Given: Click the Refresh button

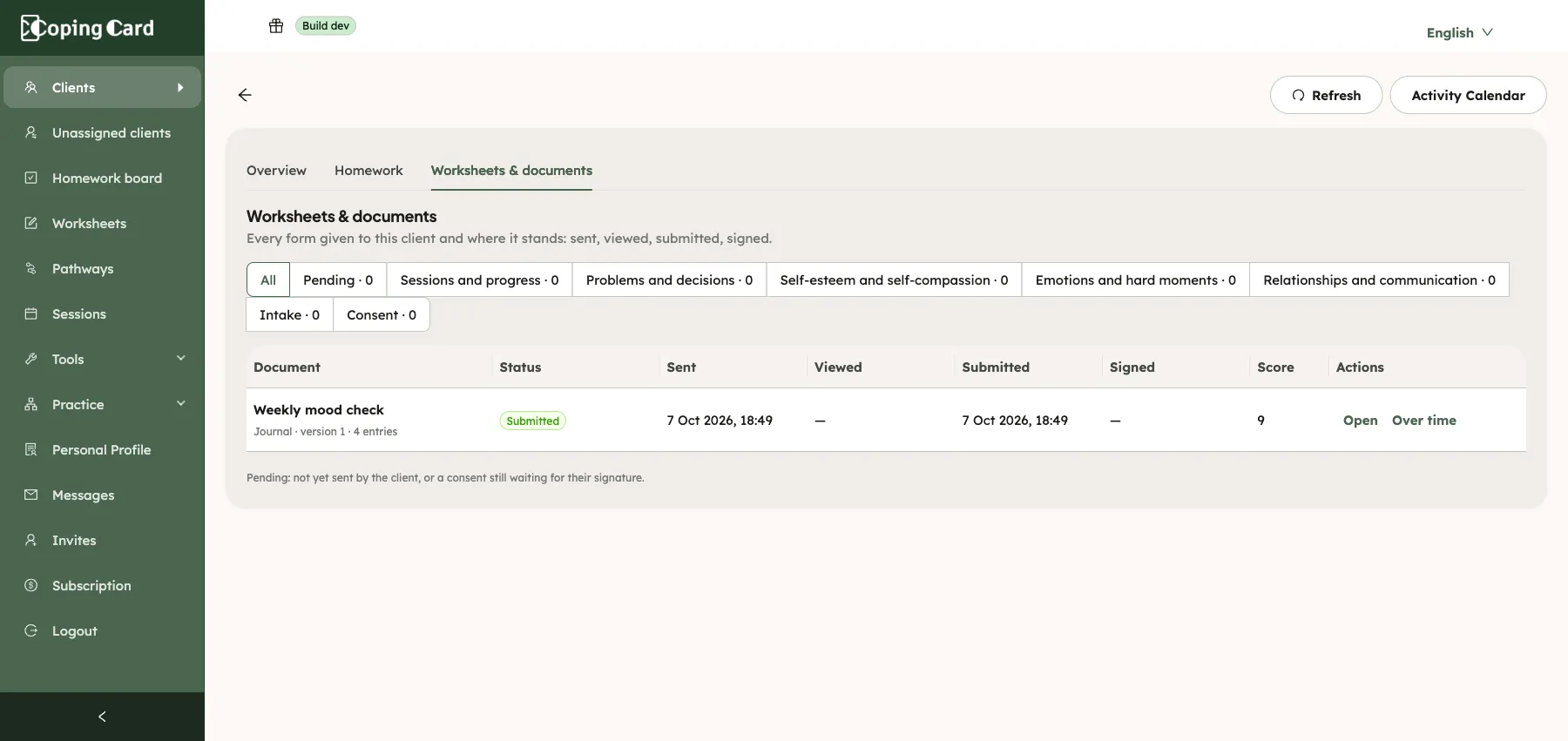Looking at the screenshot, I should [1326, 95].
